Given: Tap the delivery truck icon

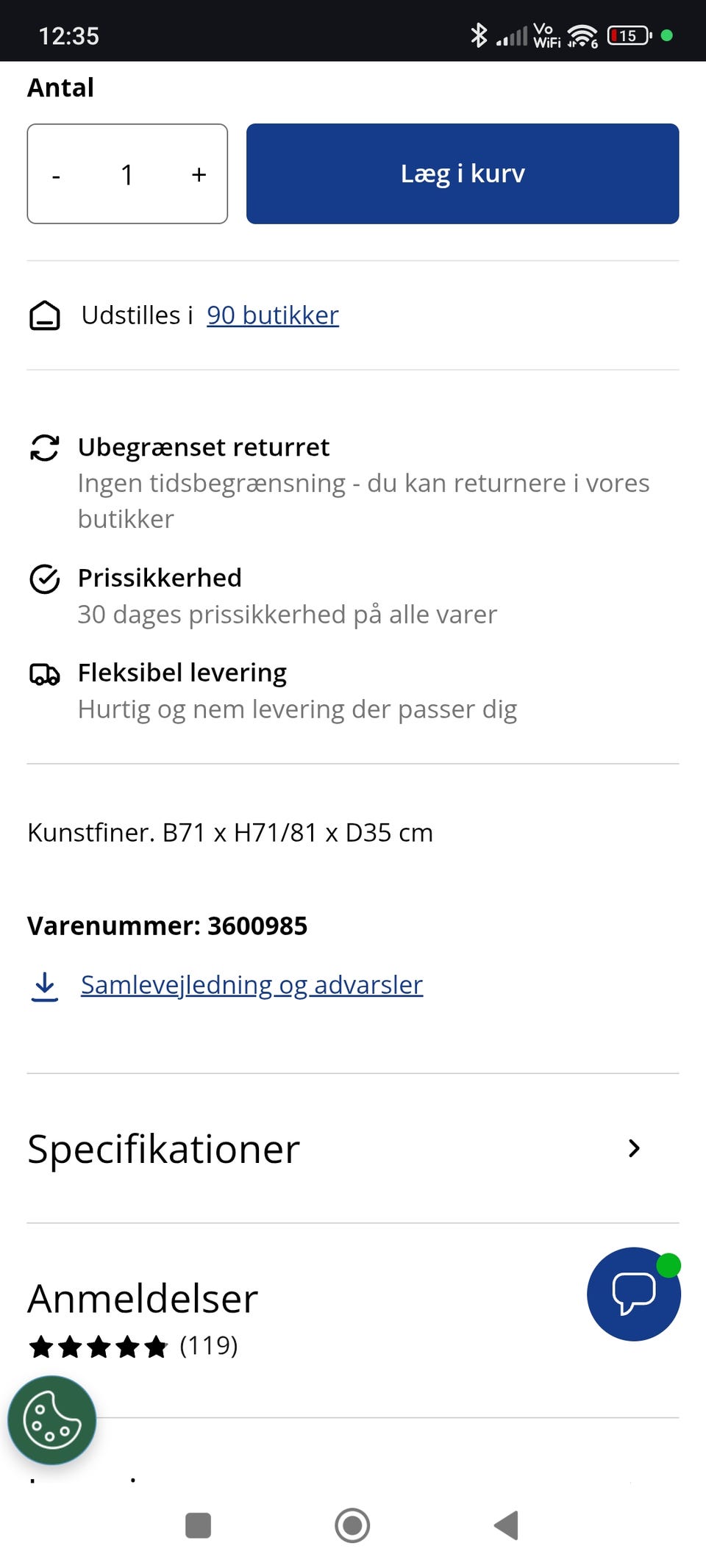Looking at the screenshot, I should (45, 674).
